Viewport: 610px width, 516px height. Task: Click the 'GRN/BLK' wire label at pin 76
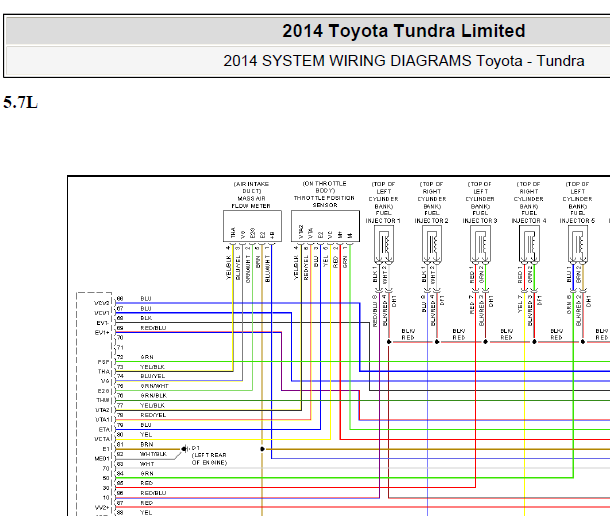click(153, 396)
